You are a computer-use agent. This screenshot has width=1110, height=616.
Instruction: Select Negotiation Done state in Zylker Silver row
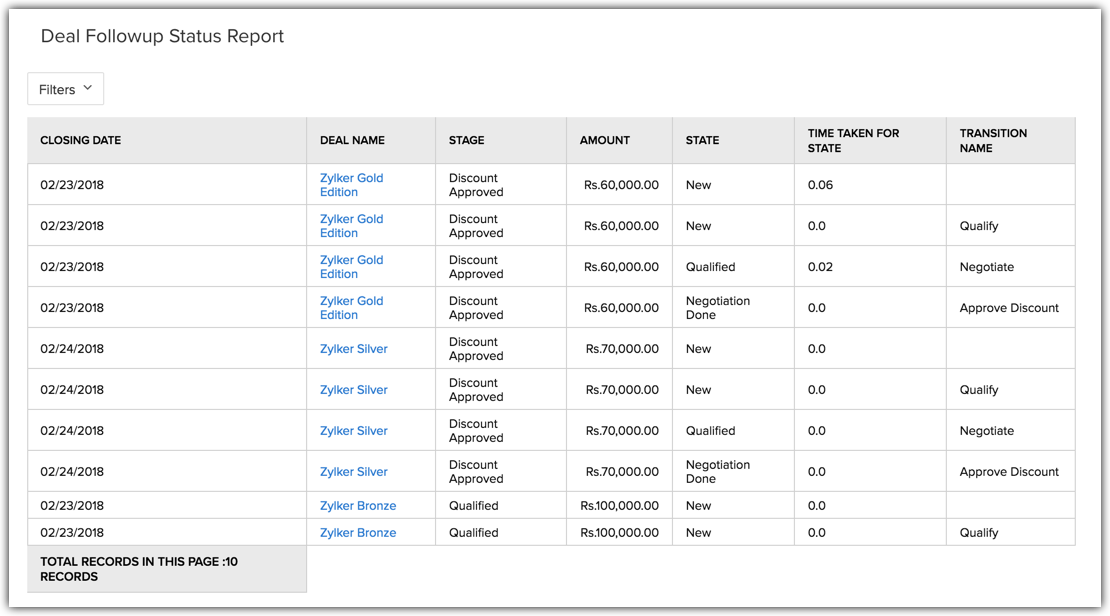pos(717,472)
